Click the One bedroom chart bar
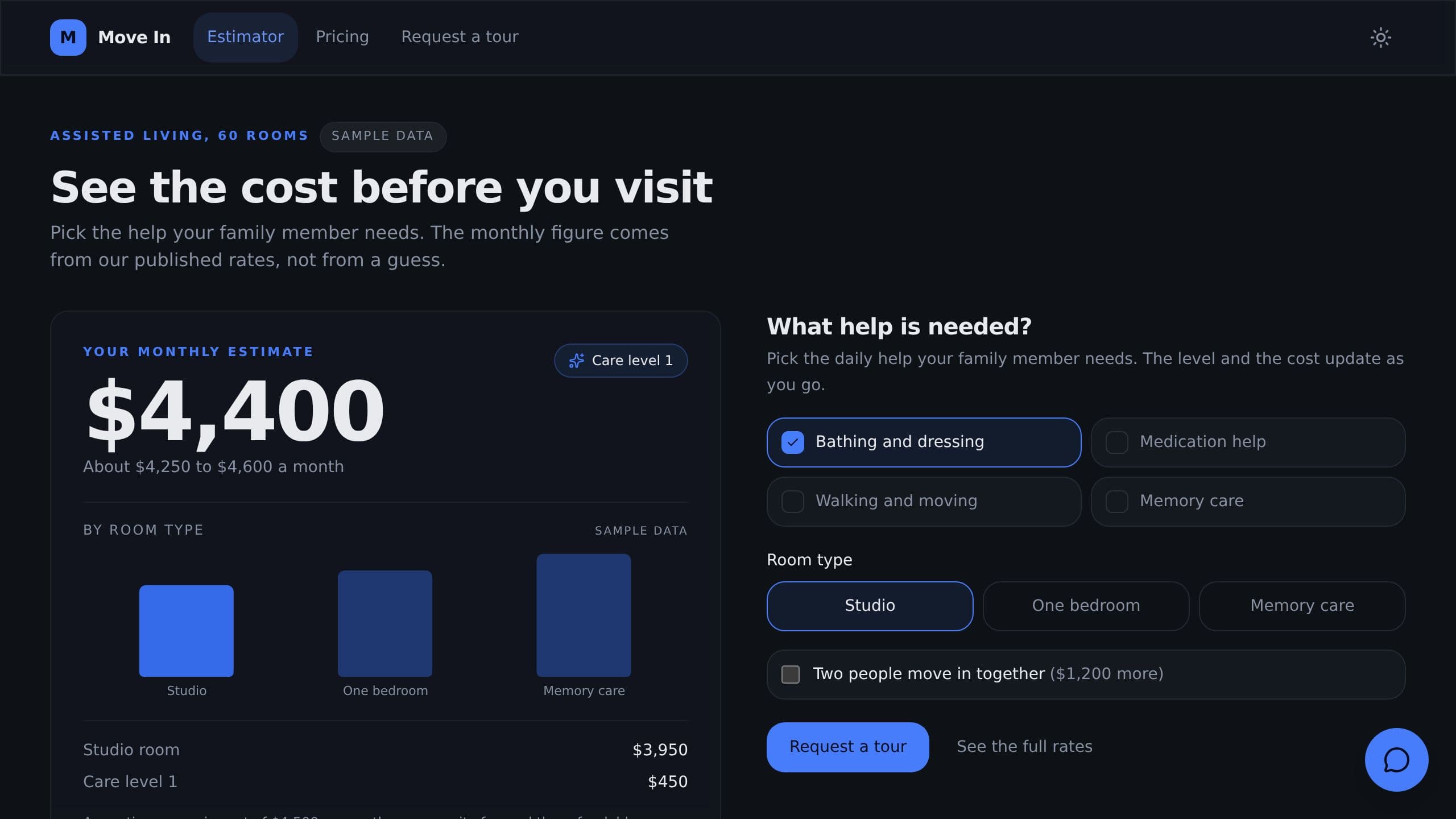Viewport: 1456px width, 819px height. 385,623
